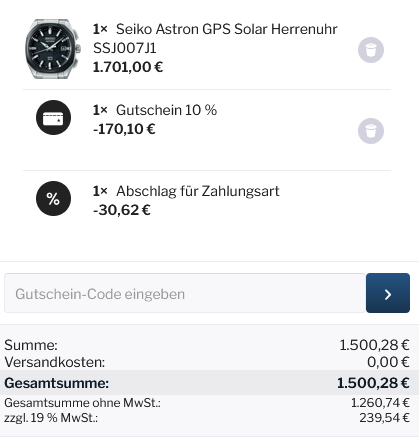
Task: Click the percent icon beside Abschlag für Zahlungsart
Action: pos(53,199)
